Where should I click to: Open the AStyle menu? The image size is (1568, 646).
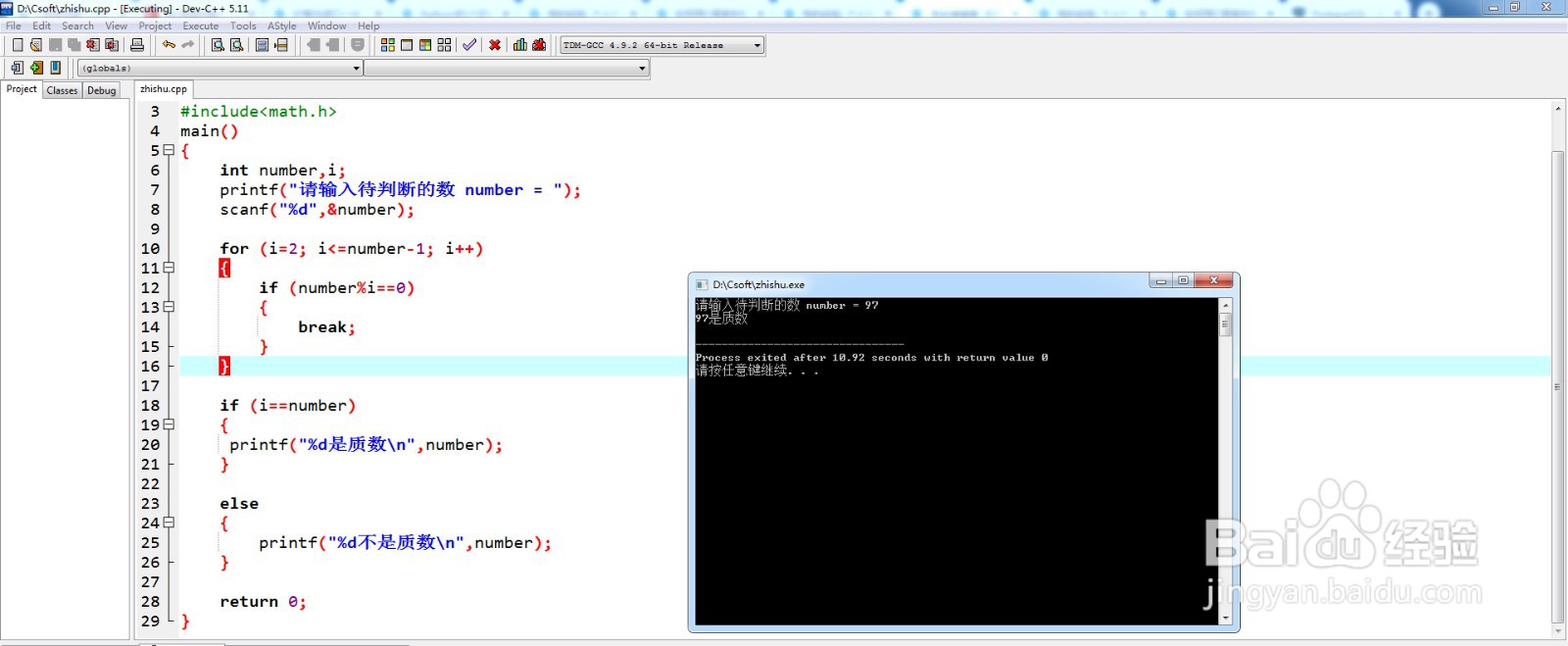282,25
